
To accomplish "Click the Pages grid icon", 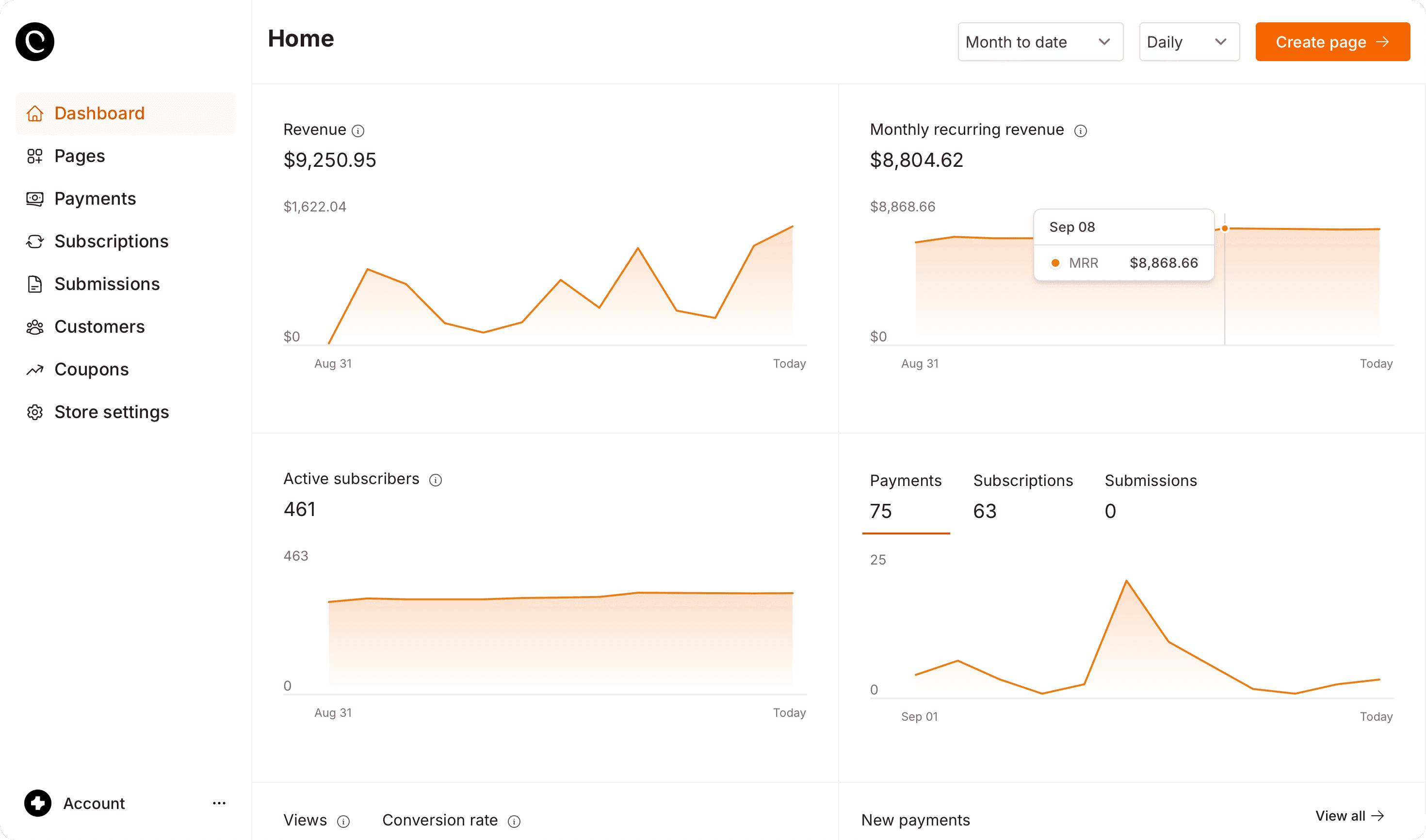I will tap(34, 156).
